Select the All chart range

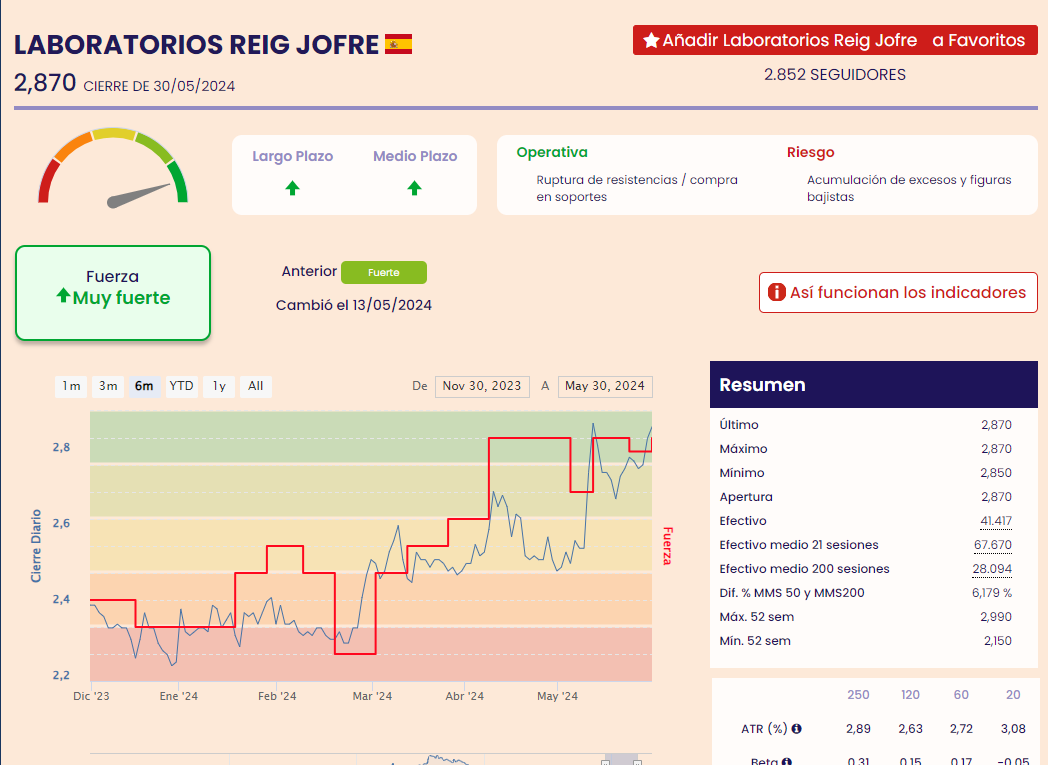[255, 386]
